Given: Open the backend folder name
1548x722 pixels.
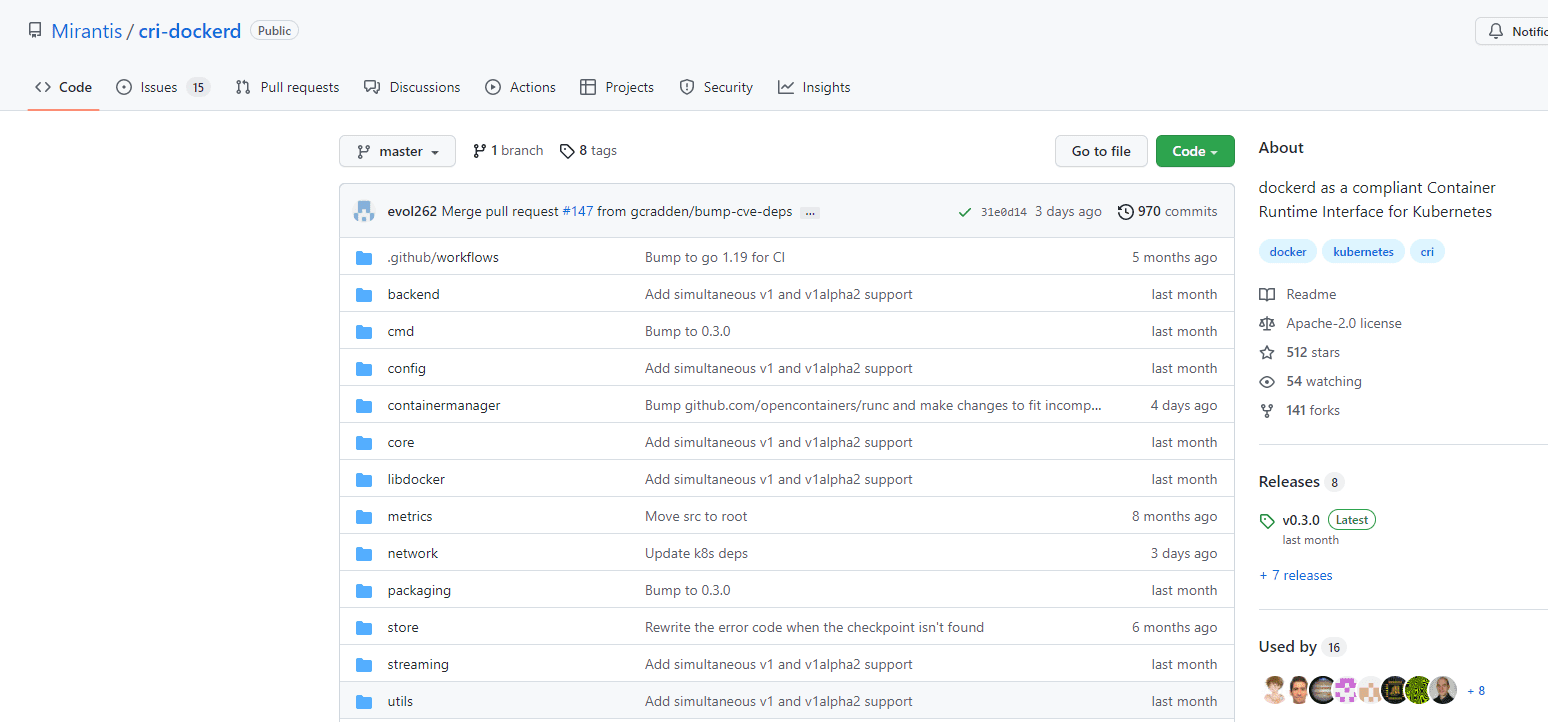Looking at the screenshot, I should pos(414,294).
